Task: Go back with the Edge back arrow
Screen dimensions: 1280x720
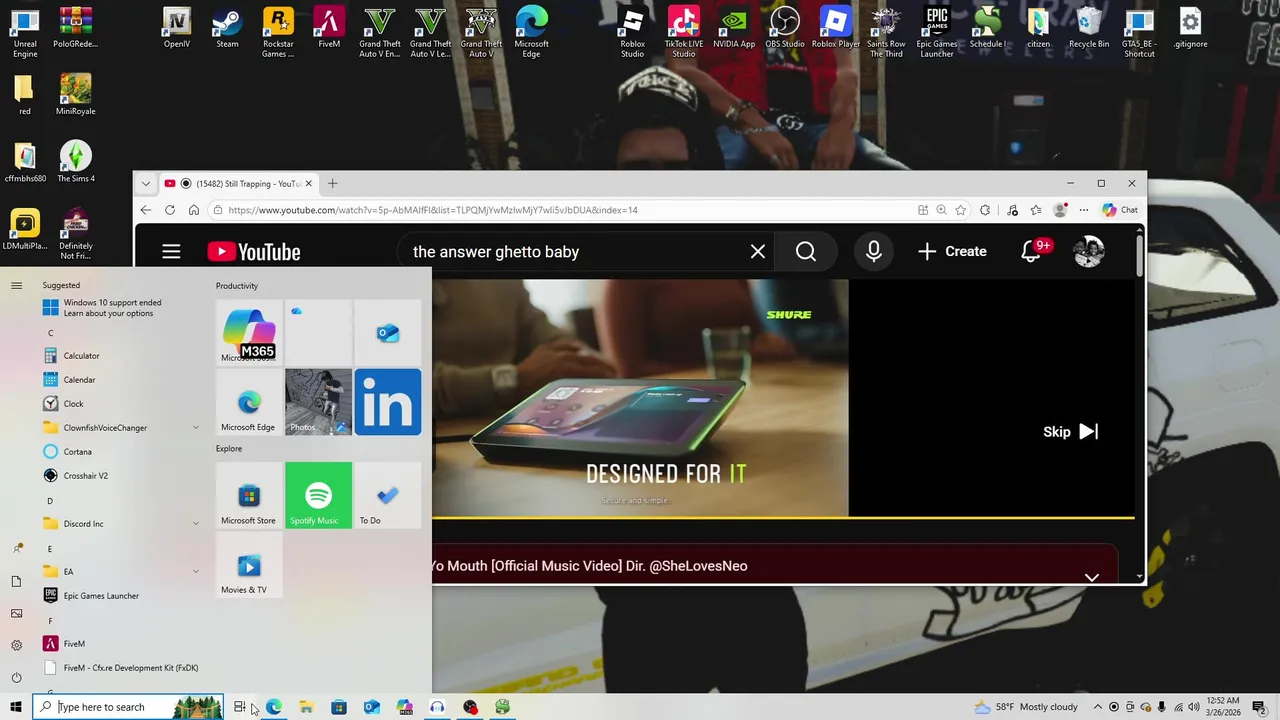Action: pyautogui.click(x=146, y=210)
